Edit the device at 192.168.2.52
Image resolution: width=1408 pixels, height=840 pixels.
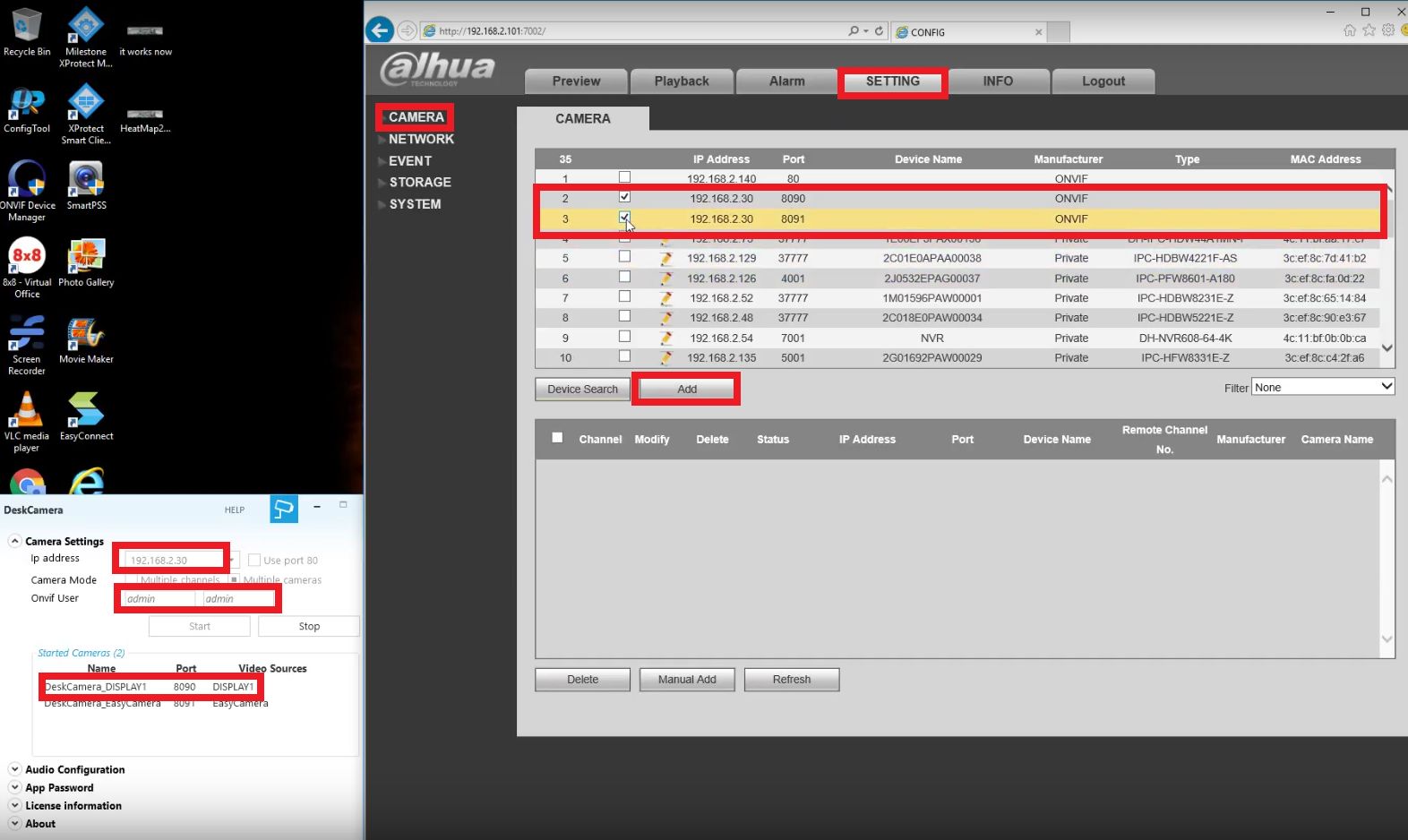(665, 298)
